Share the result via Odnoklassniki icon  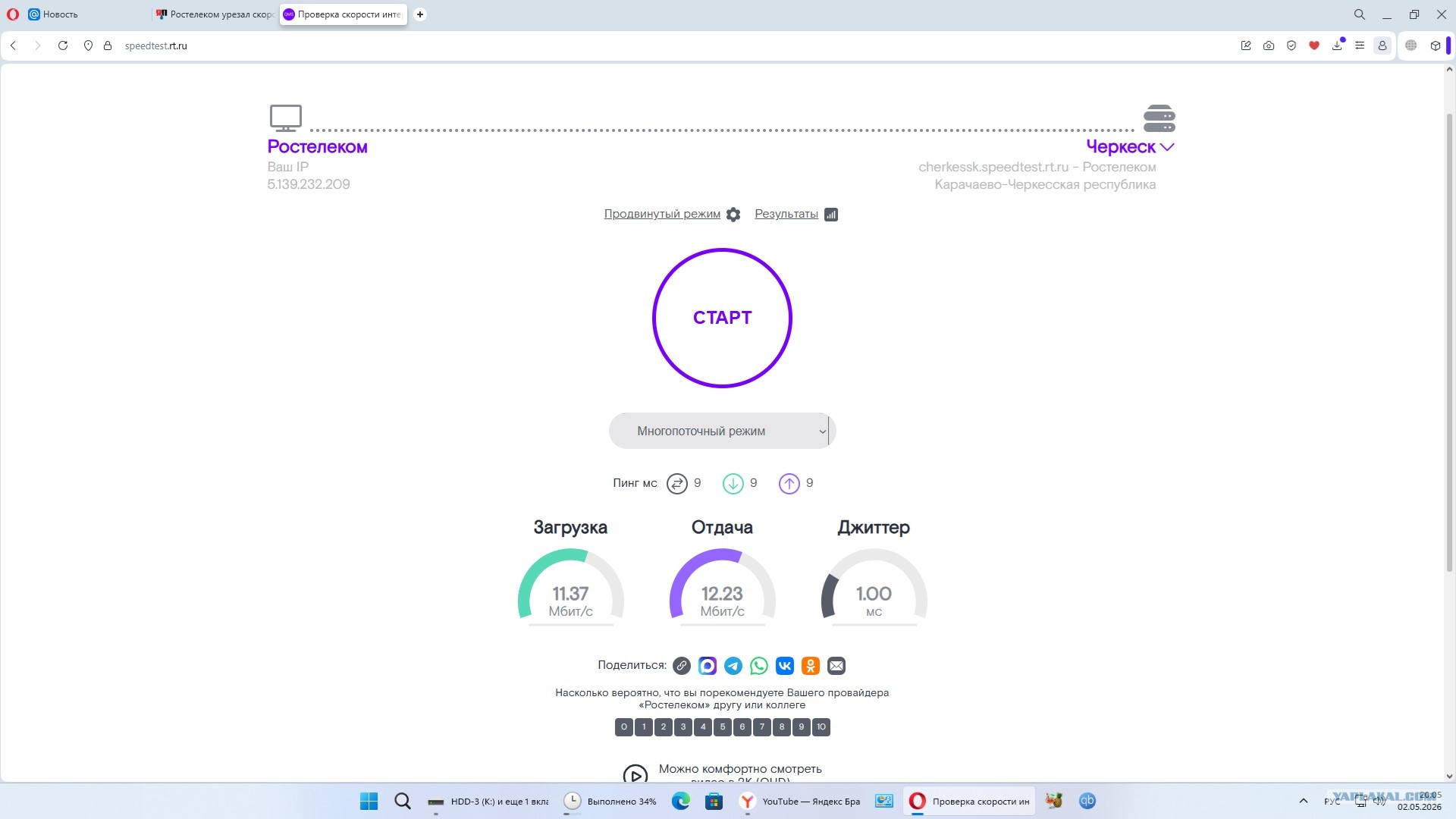(x=811, y=666)
